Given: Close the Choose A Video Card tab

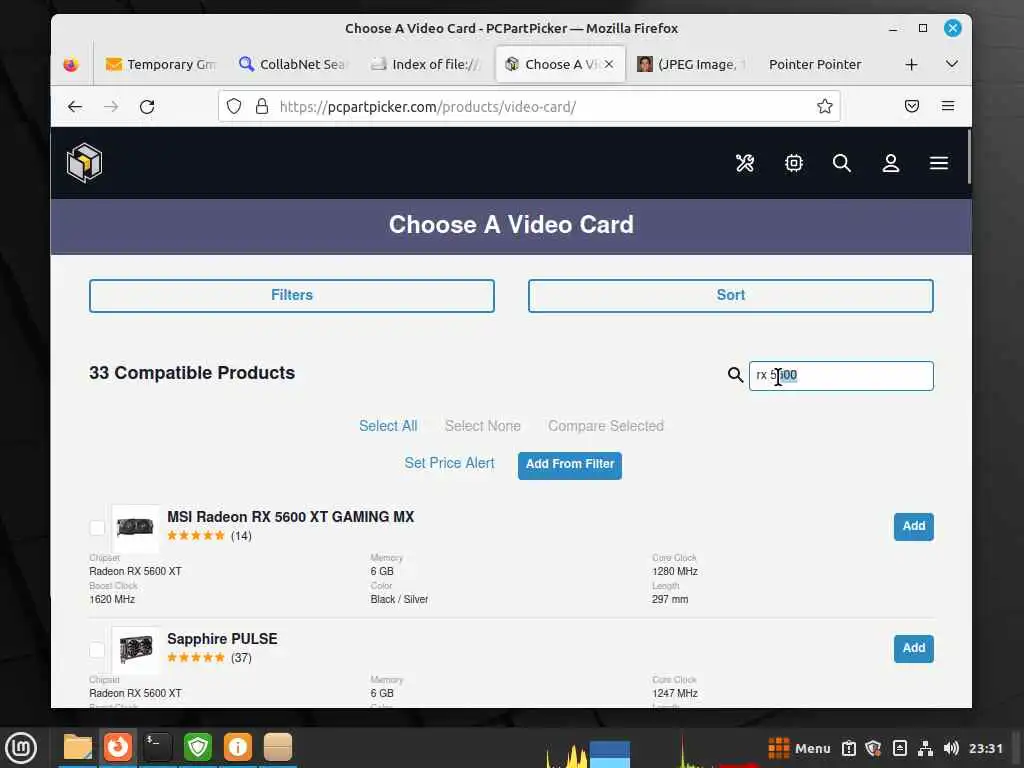Looking at the screenshot, I should (x=609, y=64).
